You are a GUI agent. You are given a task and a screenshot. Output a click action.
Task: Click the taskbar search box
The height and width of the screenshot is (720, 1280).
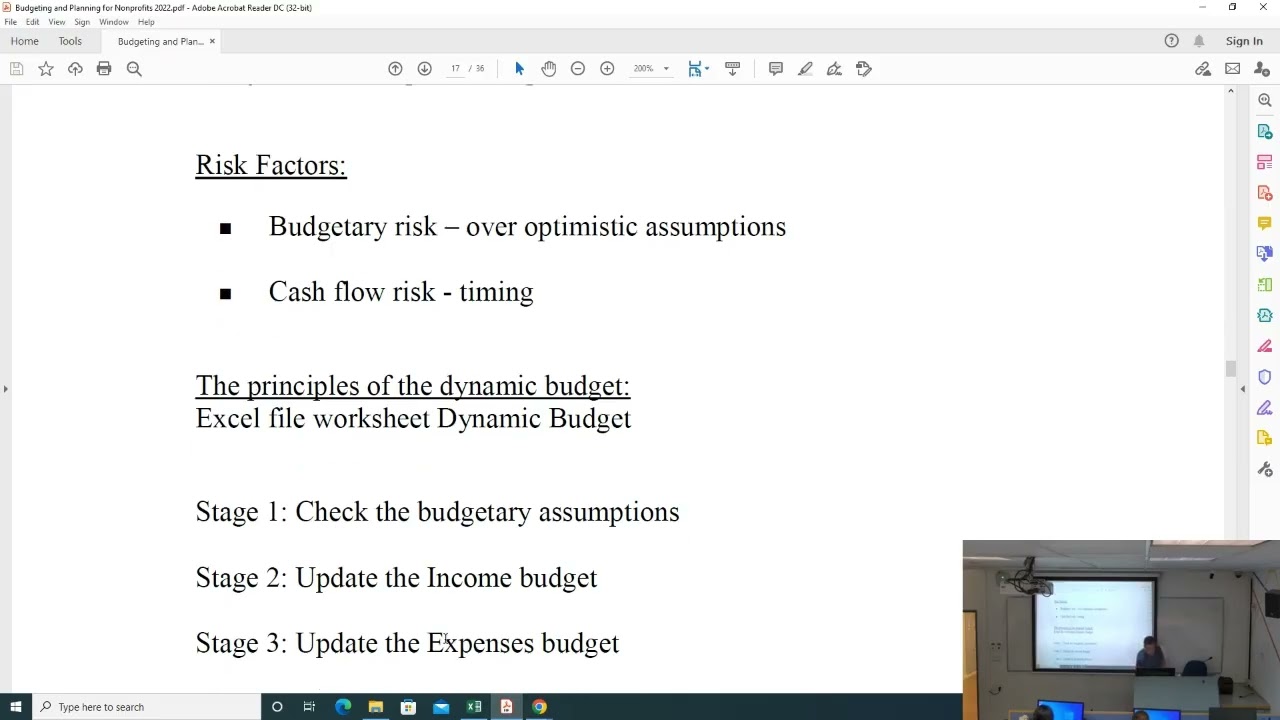[146, 707]
